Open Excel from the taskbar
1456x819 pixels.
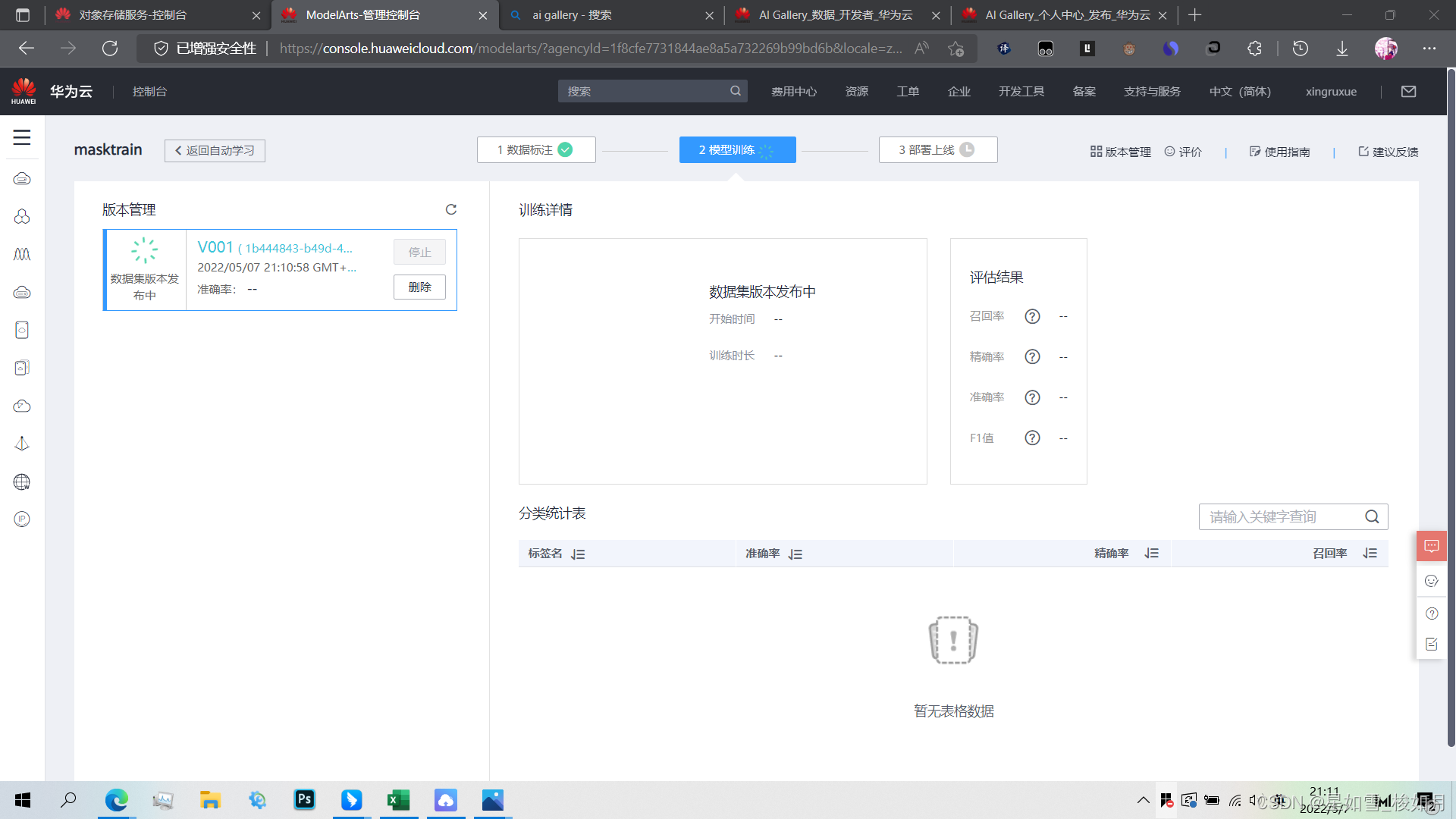[398, 799]
